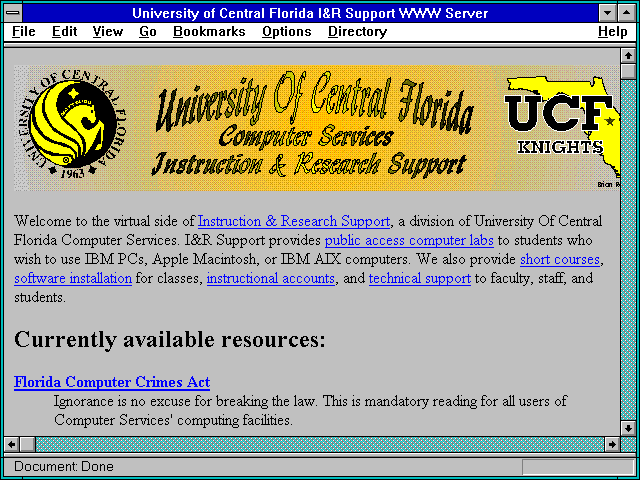Image resolution: width=640 pixels, height=480 pixels.
Task: Minimize the browser window
Action: coord(607,13)
